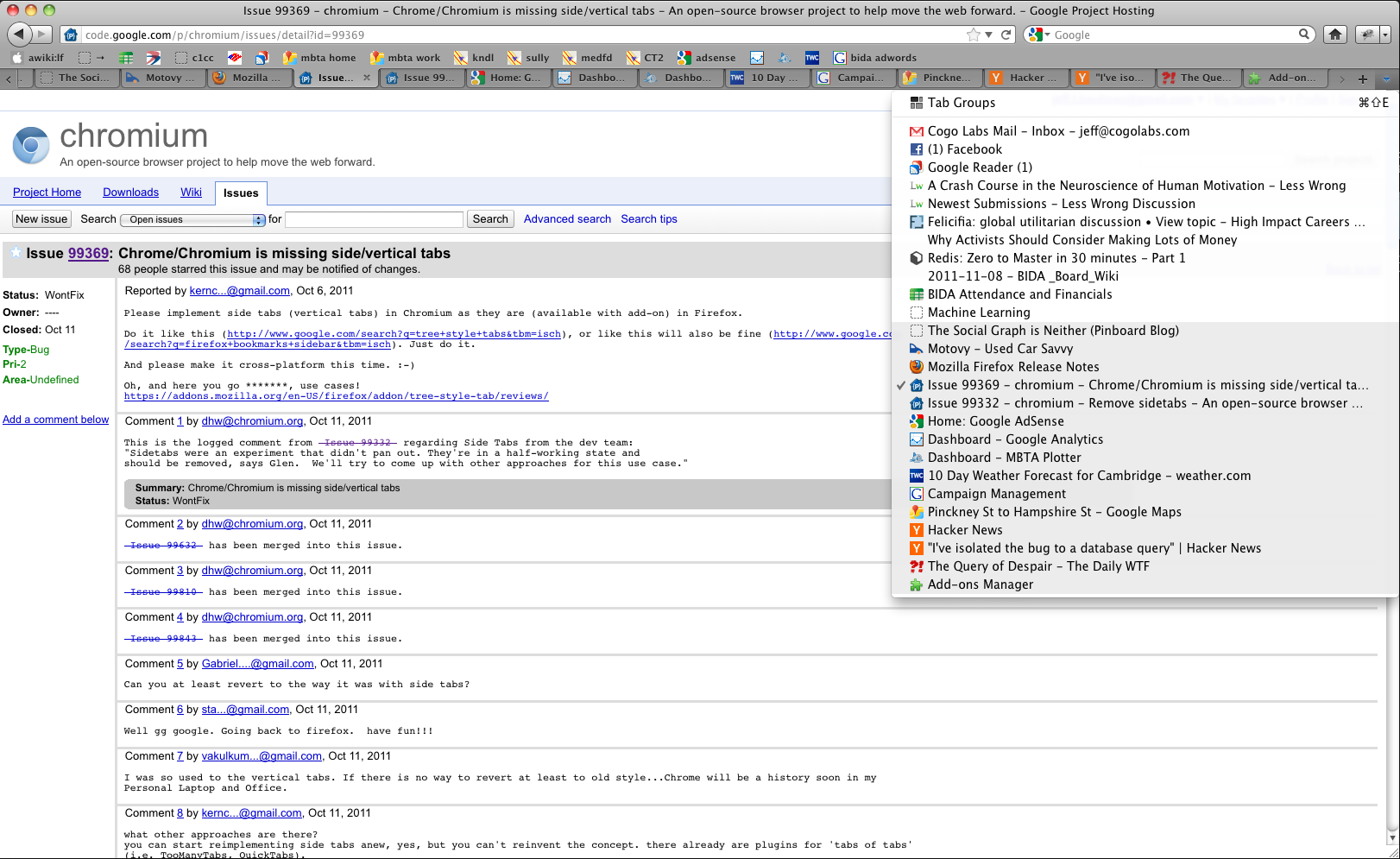Switch to The Soci... browser tab
This screenshot has height=859, width=1400.
coord(77,78)
